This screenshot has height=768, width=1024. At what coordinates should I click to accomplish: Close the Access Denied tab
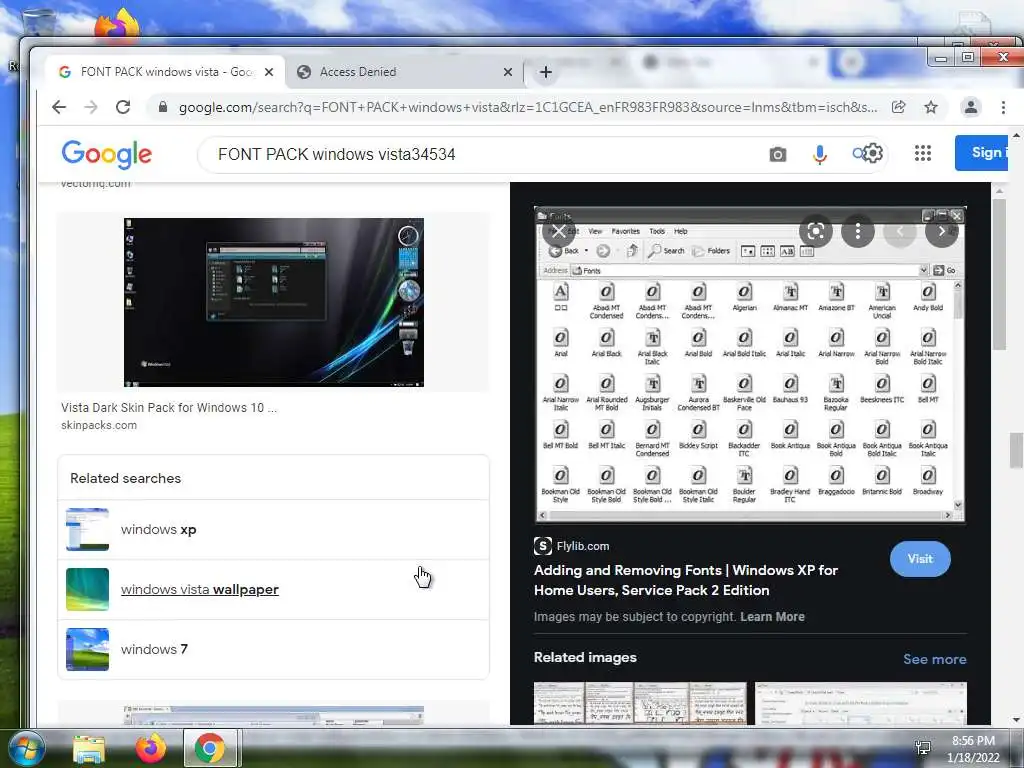(507, 72)
